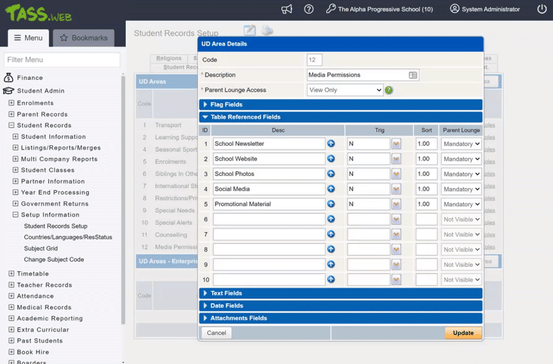
Task: Open Parent Lounge dropdown for School Website
Action: (x=461, y=159)
